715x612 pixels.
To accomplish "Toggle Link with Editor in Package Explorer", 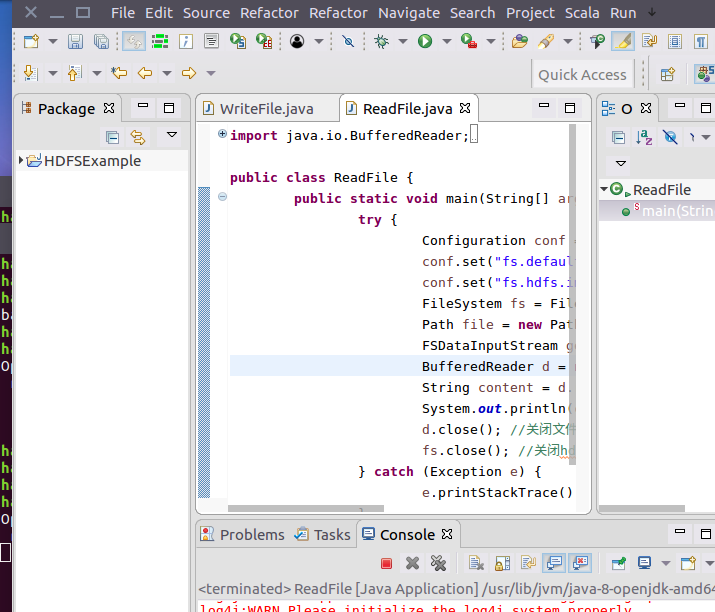I will pos(138,137).
